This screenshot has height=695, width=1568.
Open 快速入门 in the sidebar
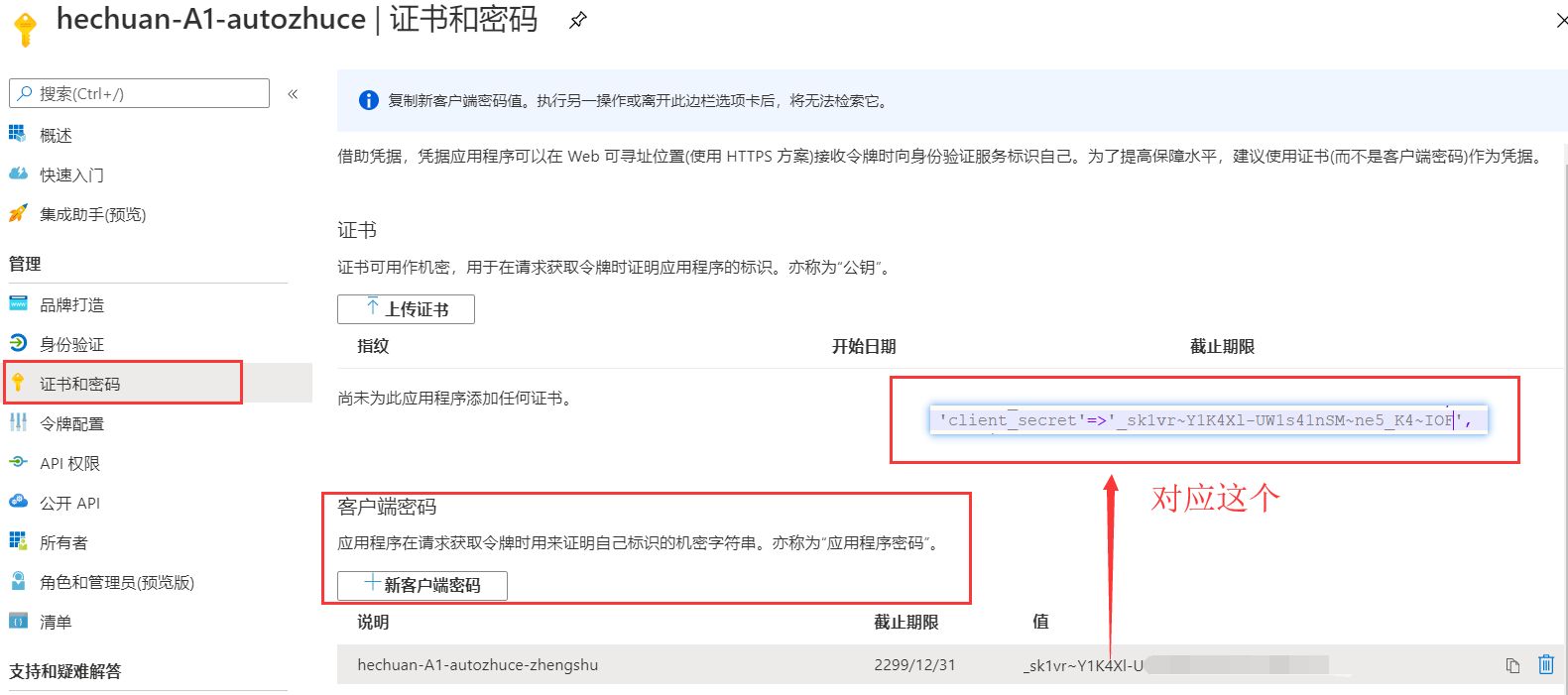pos(71,174)
